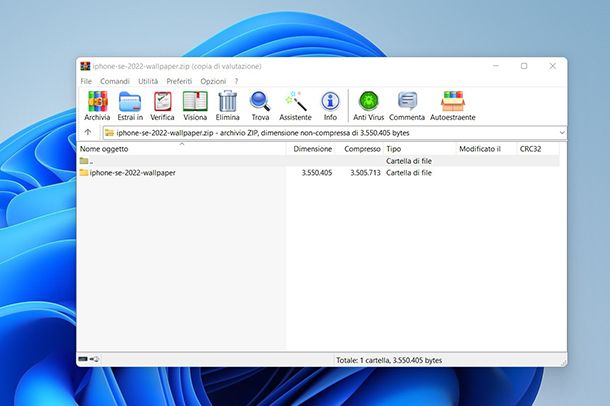Viewport: 610px width, 406px height.
Task: Click the key icon in status bar
Action: (x=95, y=359)
